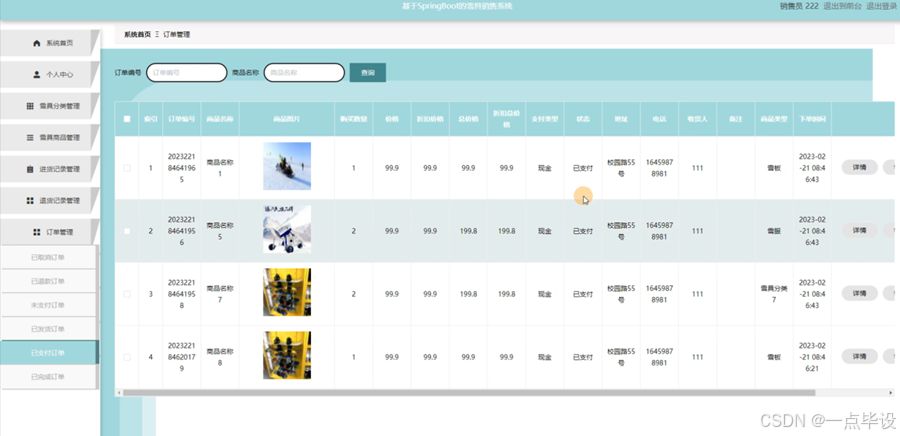This screenshot has height=436, width=900.
Task: Click the 商品图片 column header
Action: tap(286, 119)
